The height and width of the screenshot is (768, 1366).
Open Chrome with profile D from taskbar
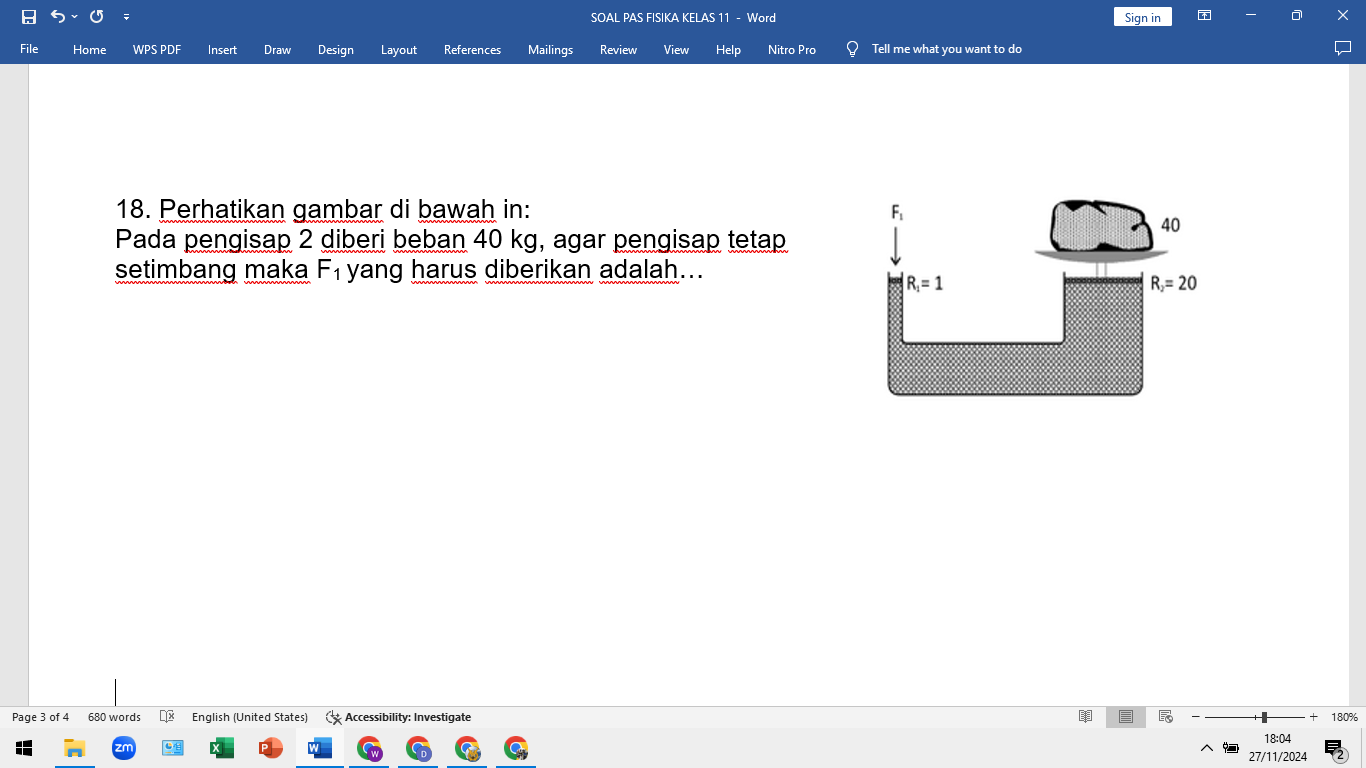coord(418,748)
